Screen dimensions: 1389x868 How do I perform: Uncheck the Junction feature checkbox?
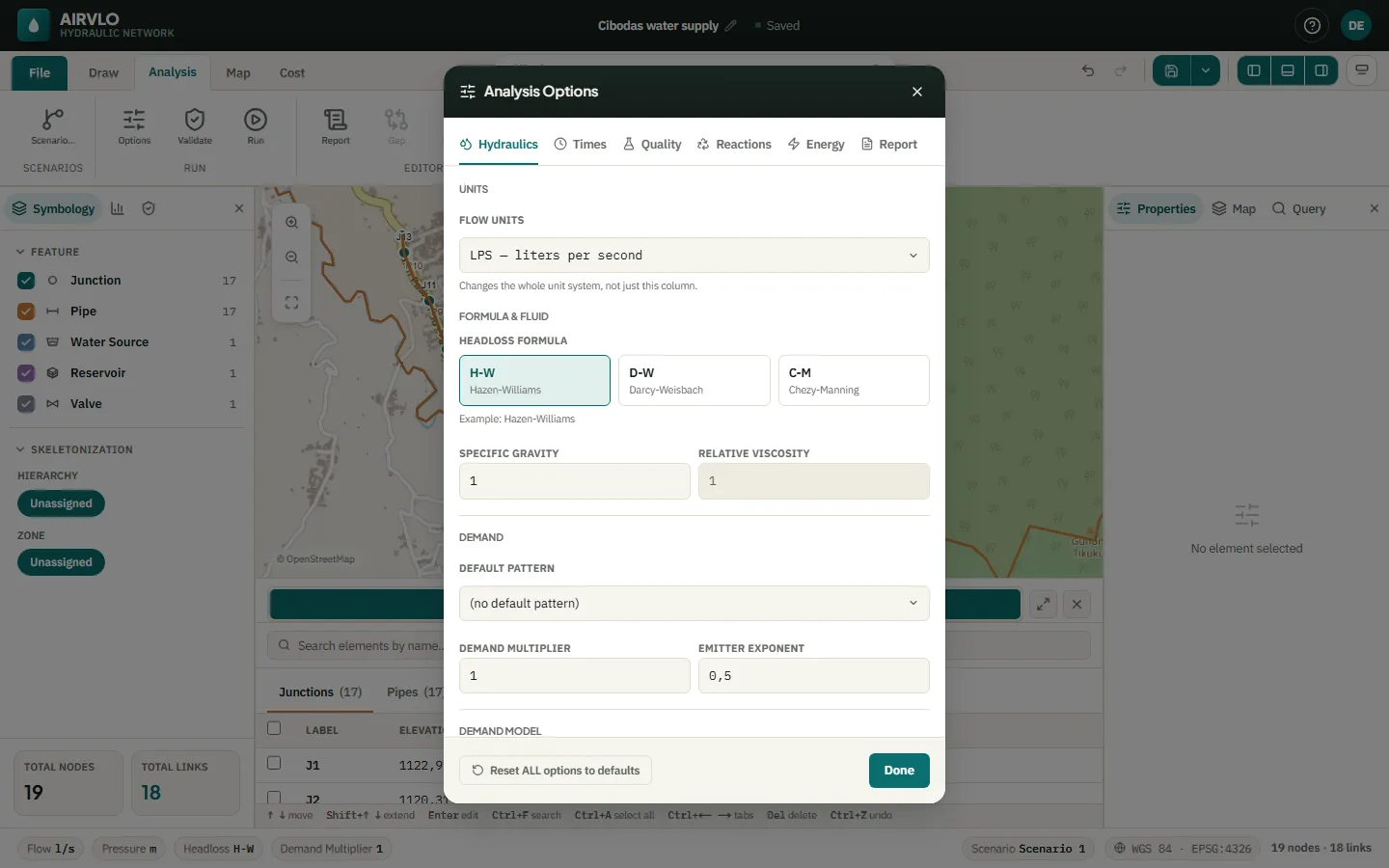(26, 281)
